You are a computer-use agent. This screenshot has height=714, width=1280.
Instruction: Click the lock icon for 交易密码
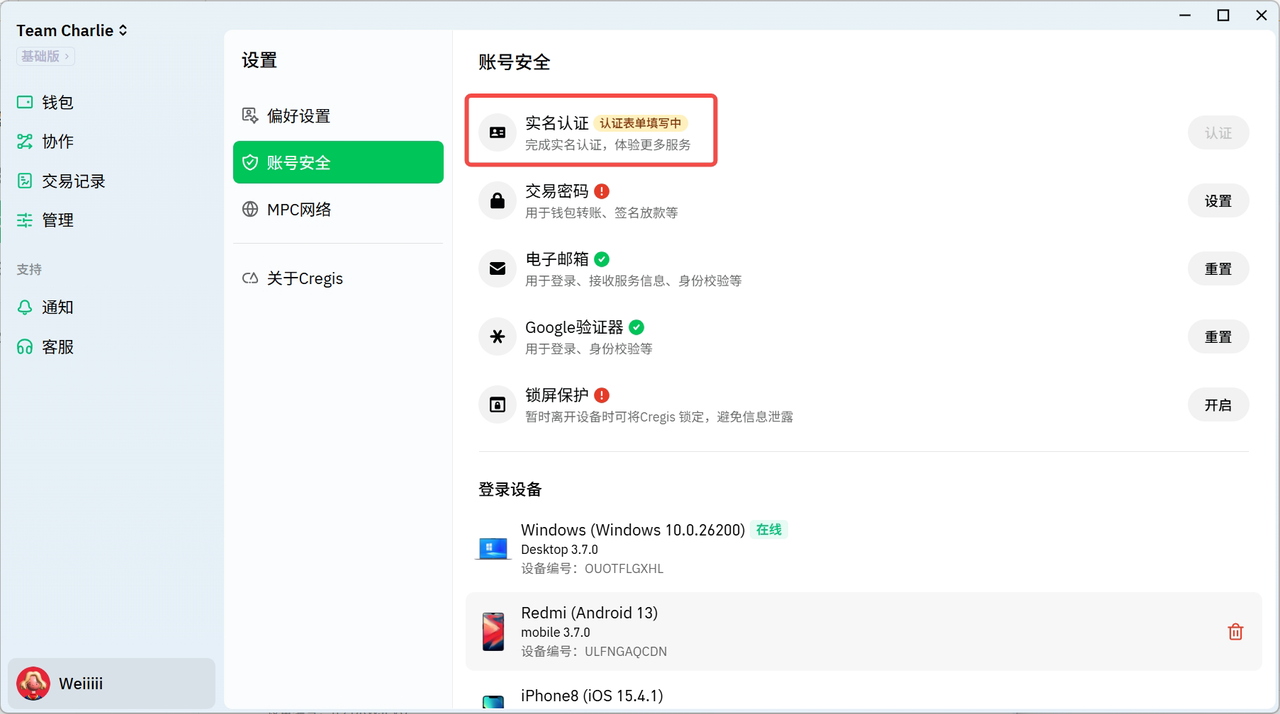pos(497,201)
